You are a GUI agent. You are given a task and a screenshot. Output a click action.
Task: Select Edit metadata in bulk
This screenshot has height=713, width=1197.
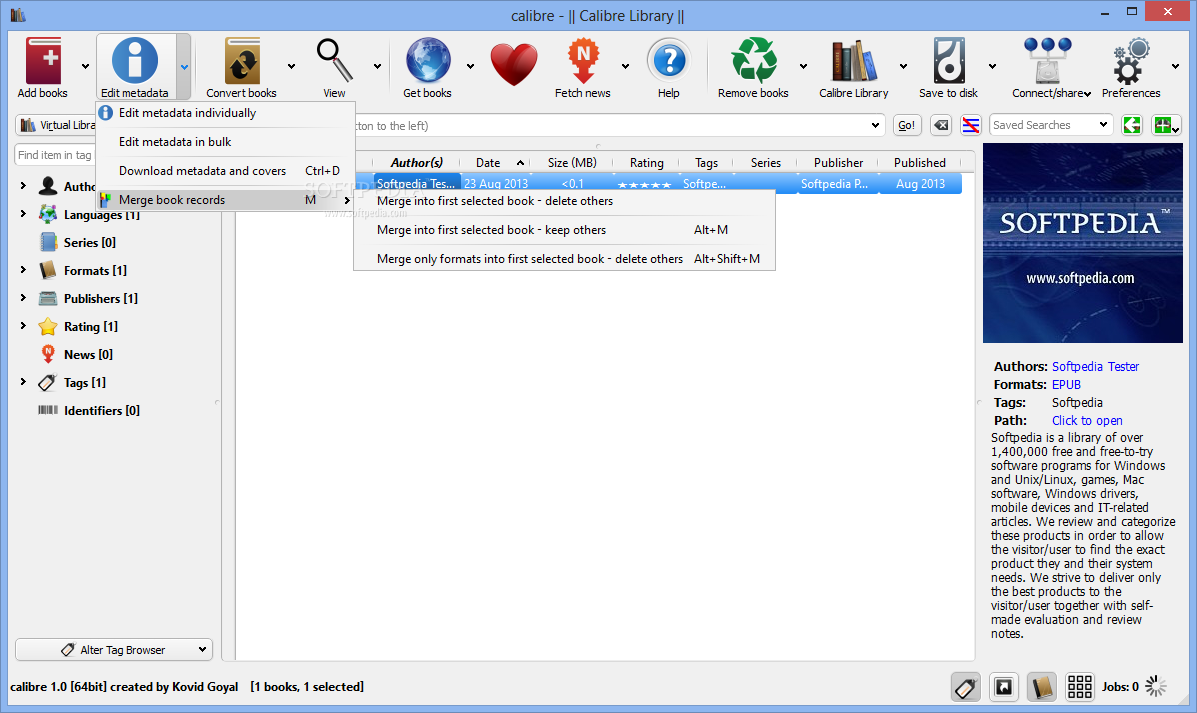click(x=225, y=142)
